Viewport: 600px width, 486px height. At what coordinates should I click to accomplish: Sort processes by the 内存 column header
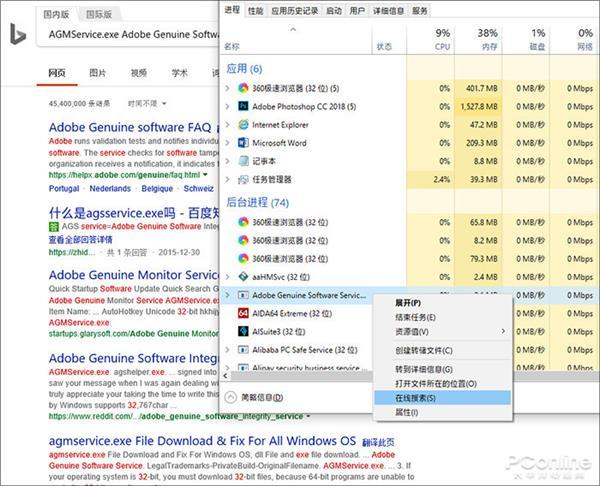click(478, 39)
